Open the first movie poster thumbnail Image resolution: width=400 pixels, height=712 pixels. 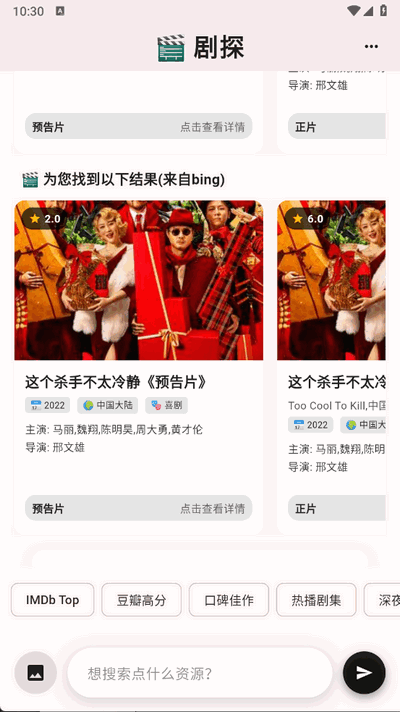click(x=138, y=280)
